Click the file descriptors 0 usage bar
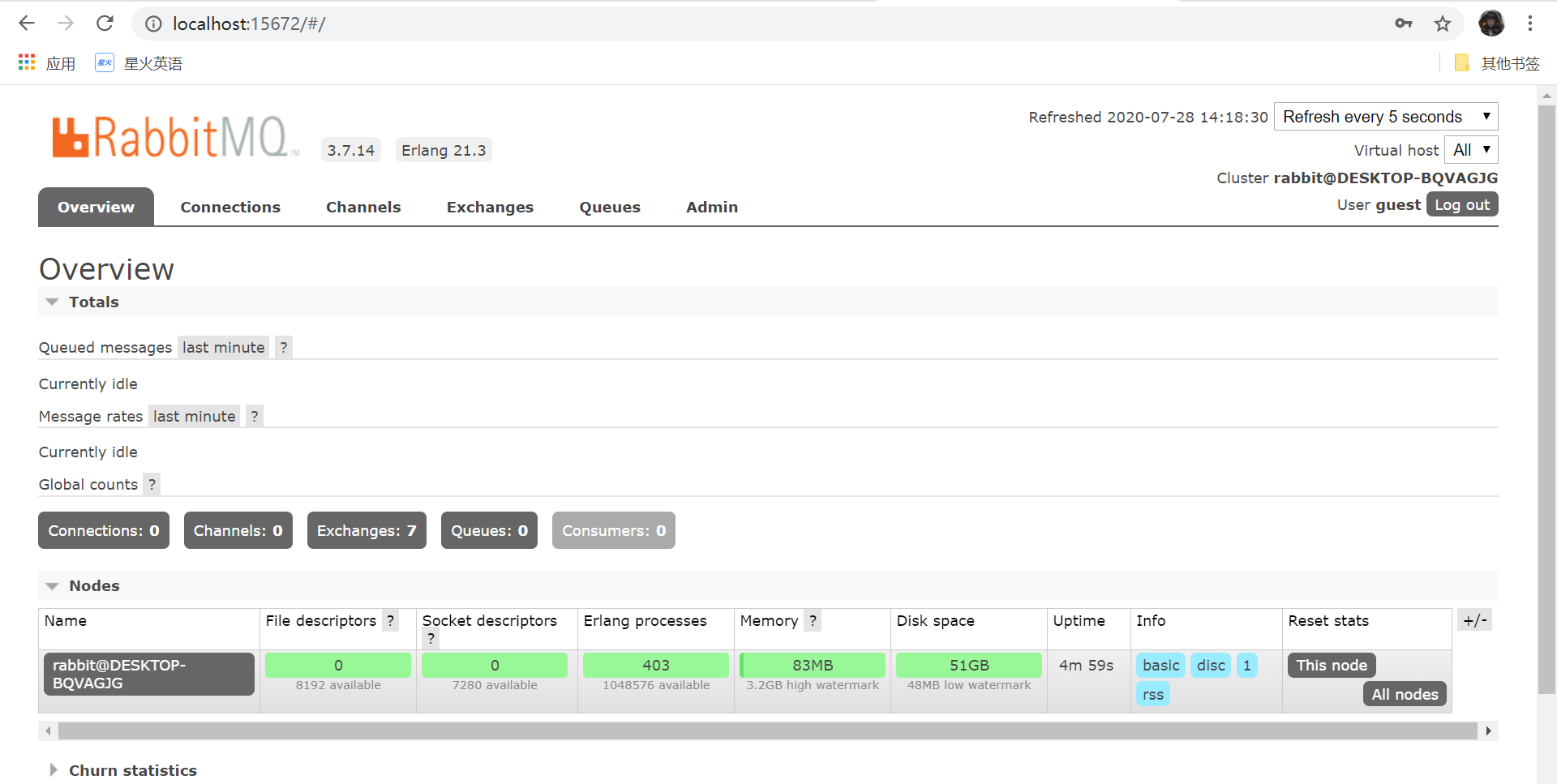This screenshot has height=784, width=1557. click(x=338, y=665)
